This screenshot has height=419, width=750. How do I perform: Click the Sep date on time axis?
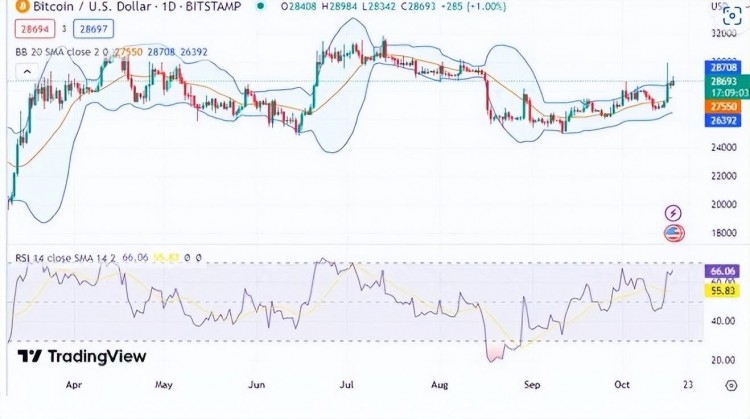(x=532, y=385)
